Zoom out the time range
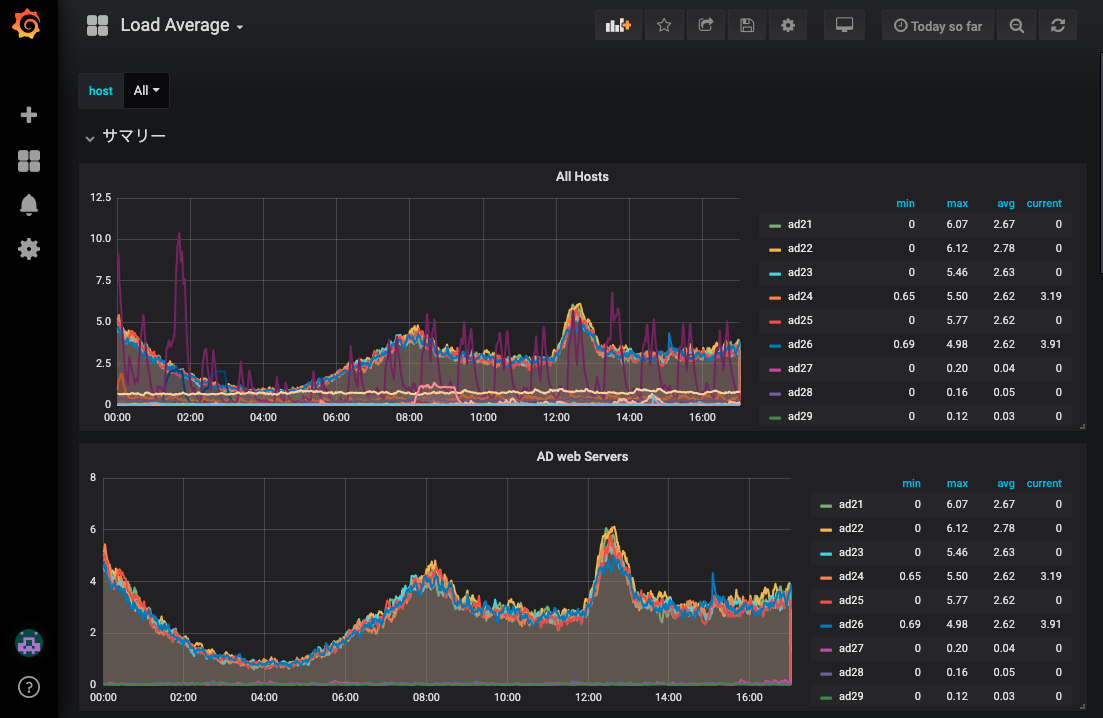 (x=1017, y=26)
